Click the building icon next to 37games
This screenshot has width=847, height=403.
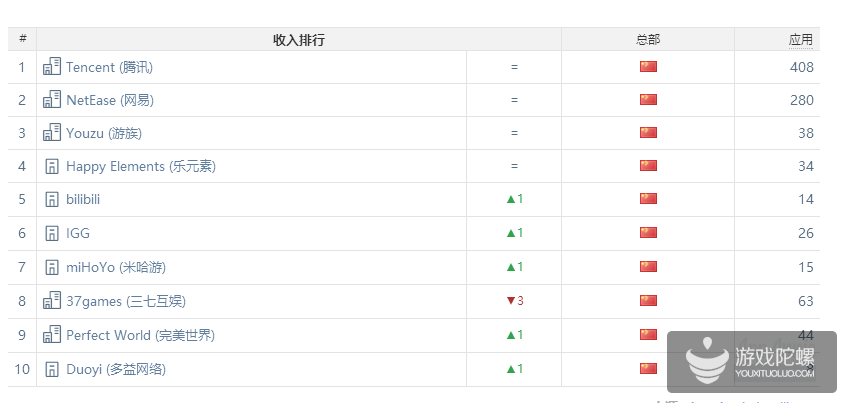point(52,301)
